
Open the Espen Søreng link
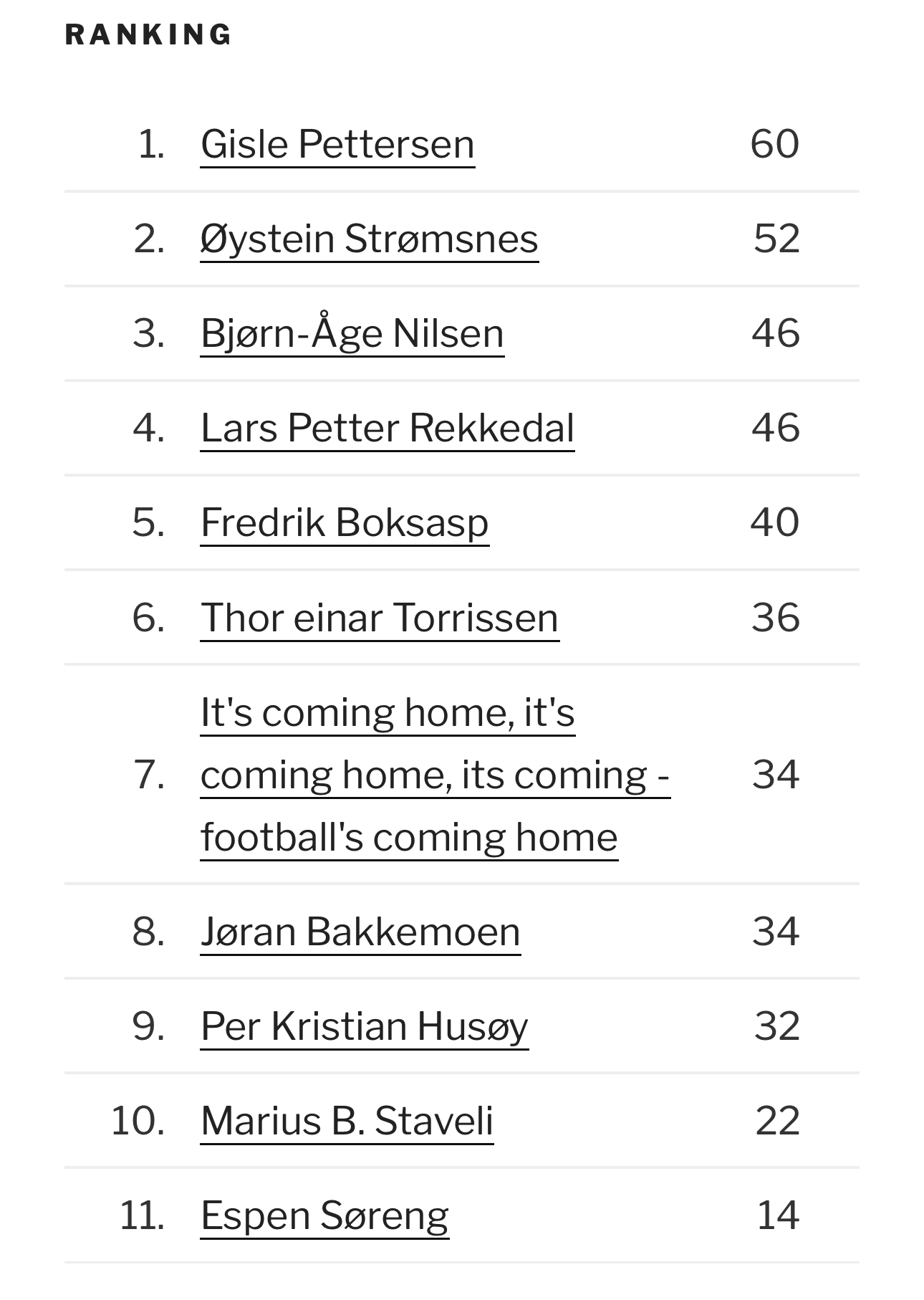tap(324, 1215)
